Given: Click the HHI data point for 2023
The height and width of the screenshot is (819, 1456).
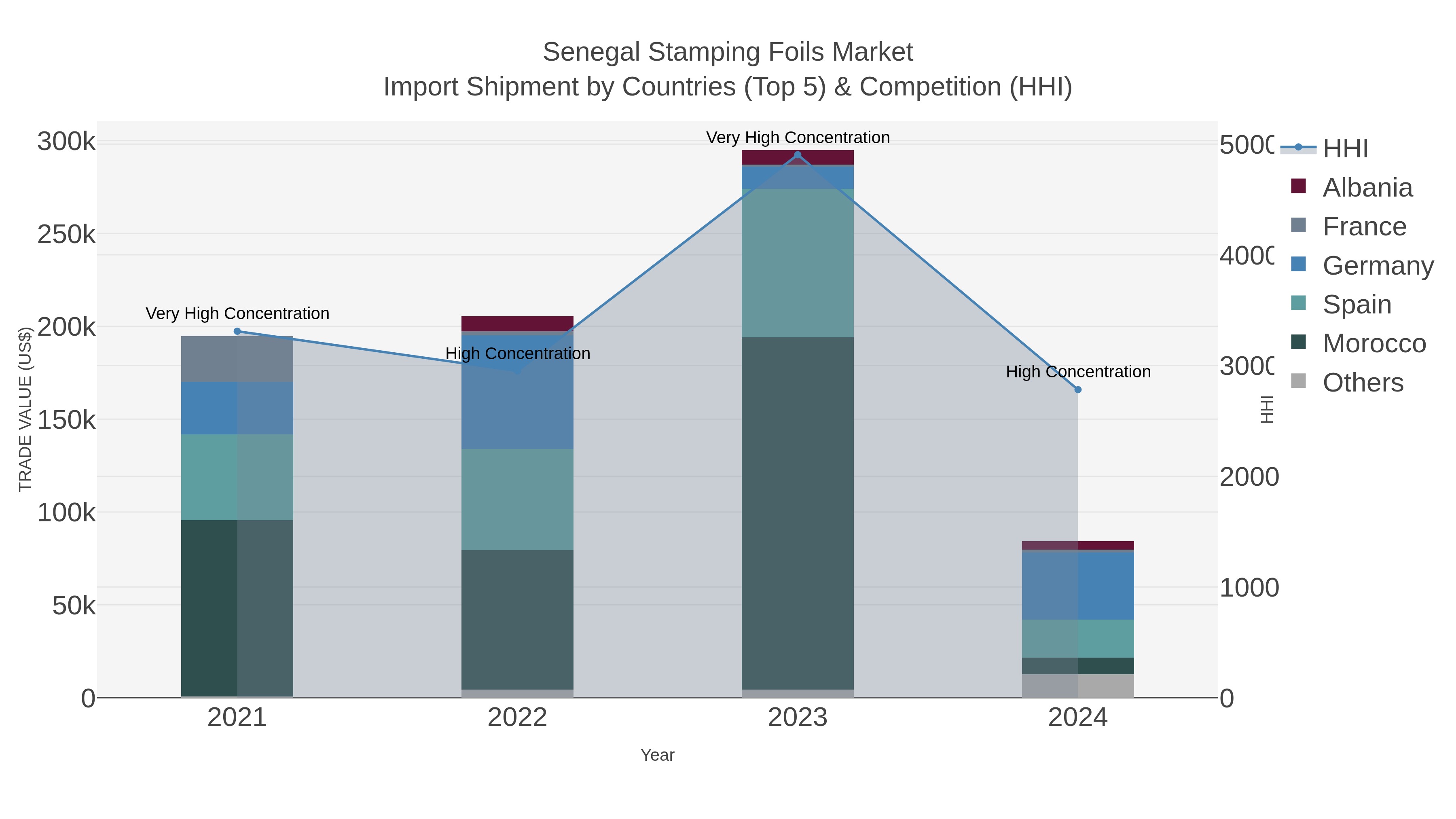Looking at the screenshot, I should [x=798, y=155].
